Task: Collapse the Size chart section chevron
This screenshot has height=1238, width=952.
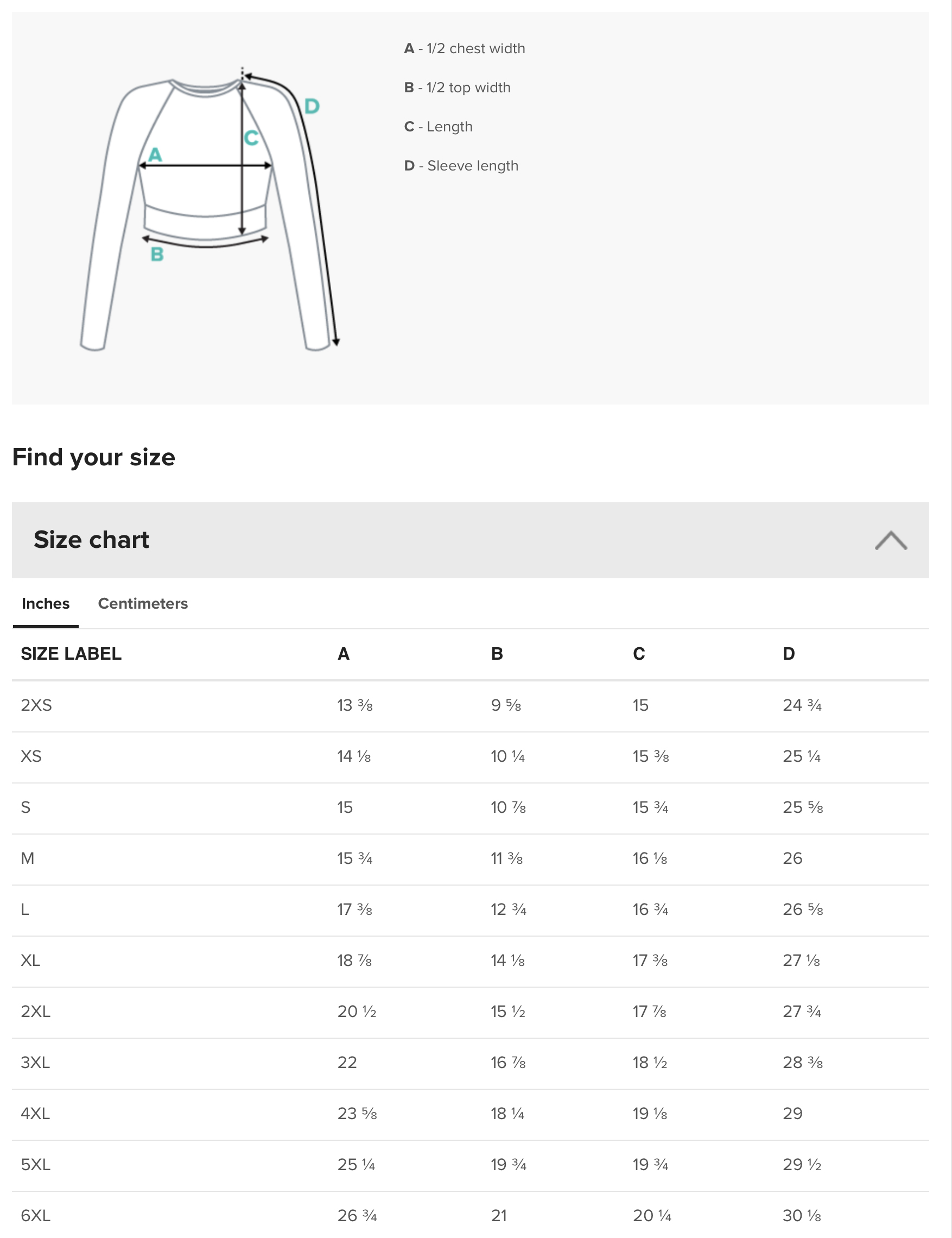Action: [x=890, y=540]
